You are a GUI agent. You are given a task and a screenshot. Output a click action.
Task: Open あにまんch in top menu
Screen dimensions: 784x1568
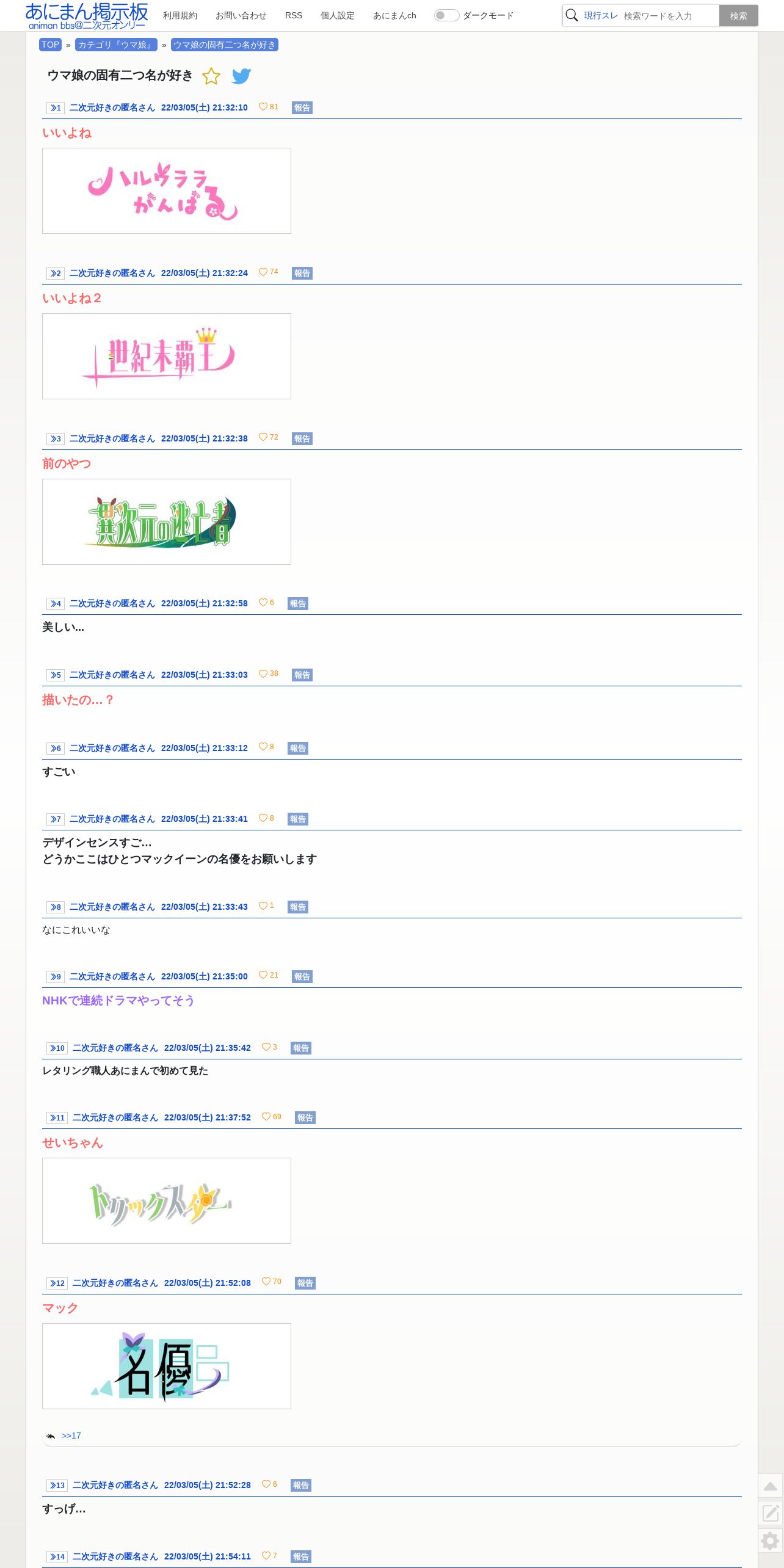point(394,15)
